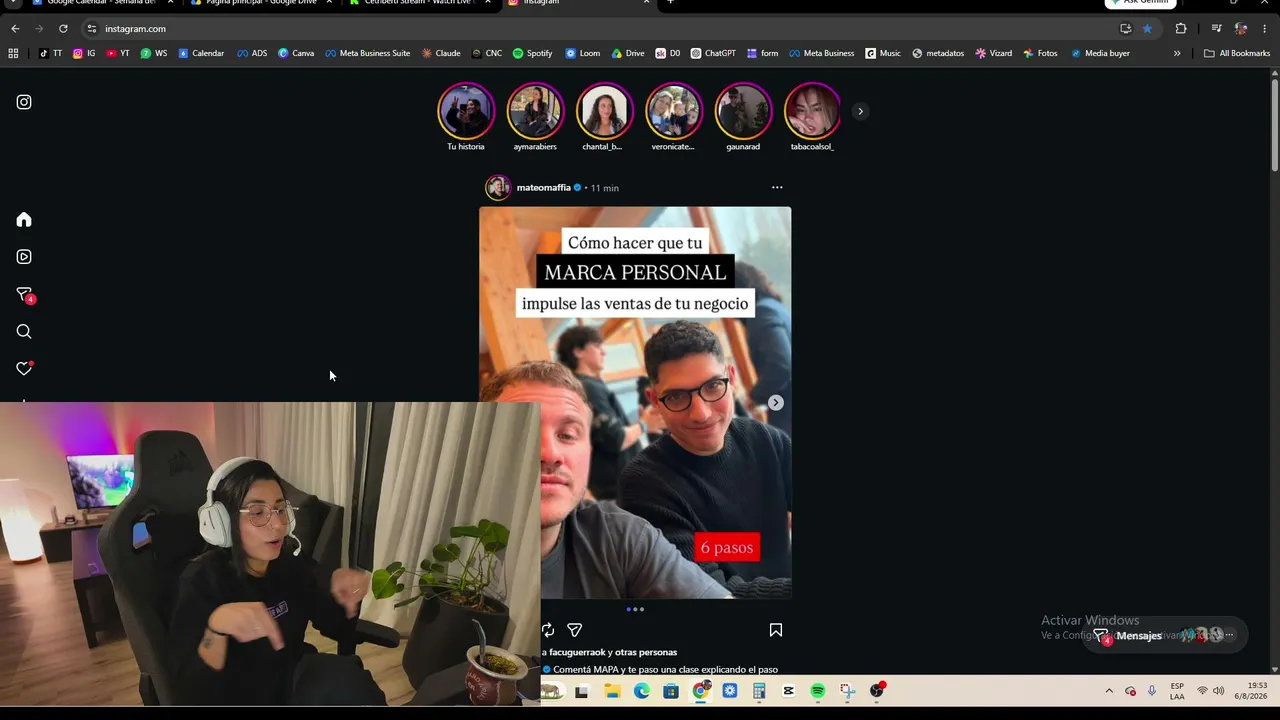Viewport: 1280px width, 720px height.
Task: Open Microsoft Edge from the taskbar
Action: click(641, 691)
